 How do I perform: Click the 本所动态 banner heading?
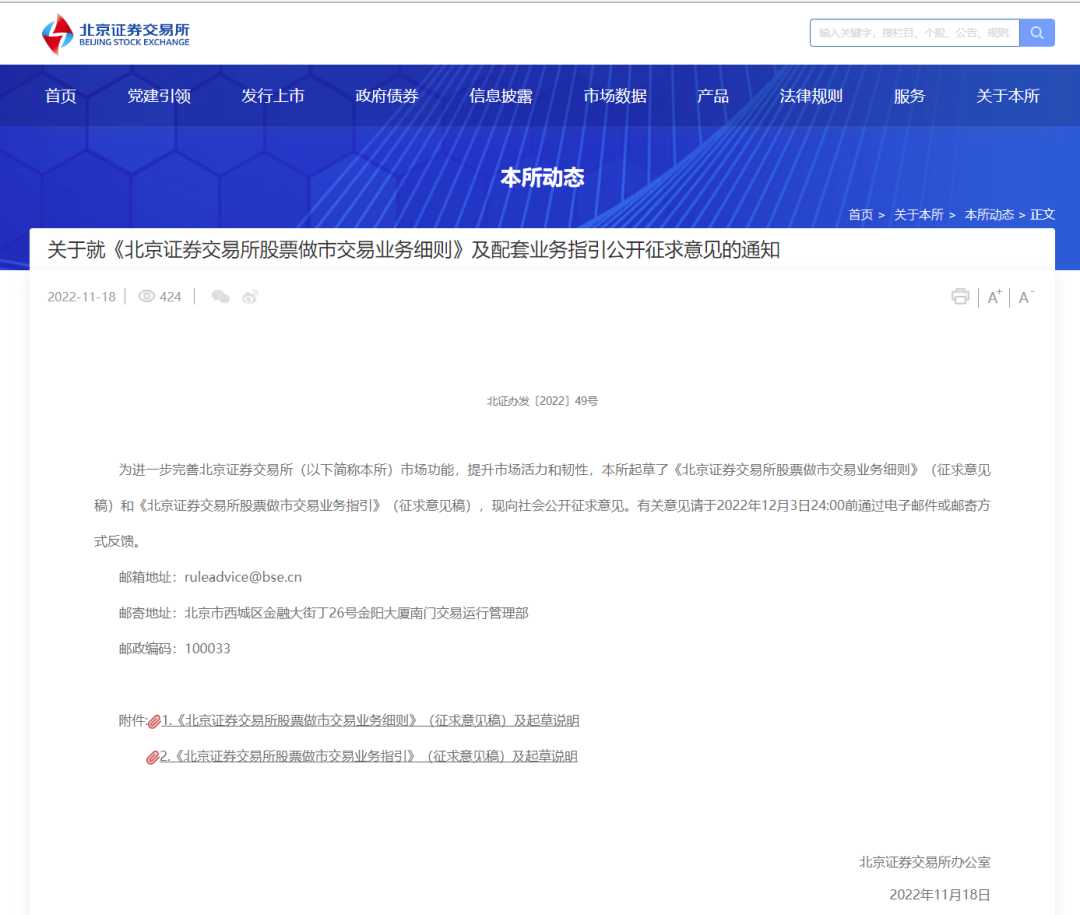coord(542,178)
